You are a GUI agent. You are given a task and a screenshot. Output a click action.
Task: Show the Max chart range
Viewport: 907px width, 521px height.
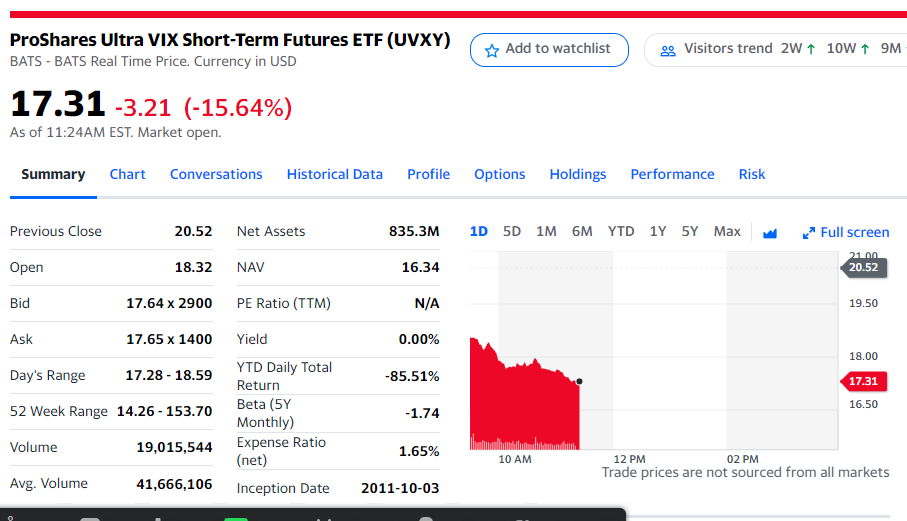click(x=727, y=231)
